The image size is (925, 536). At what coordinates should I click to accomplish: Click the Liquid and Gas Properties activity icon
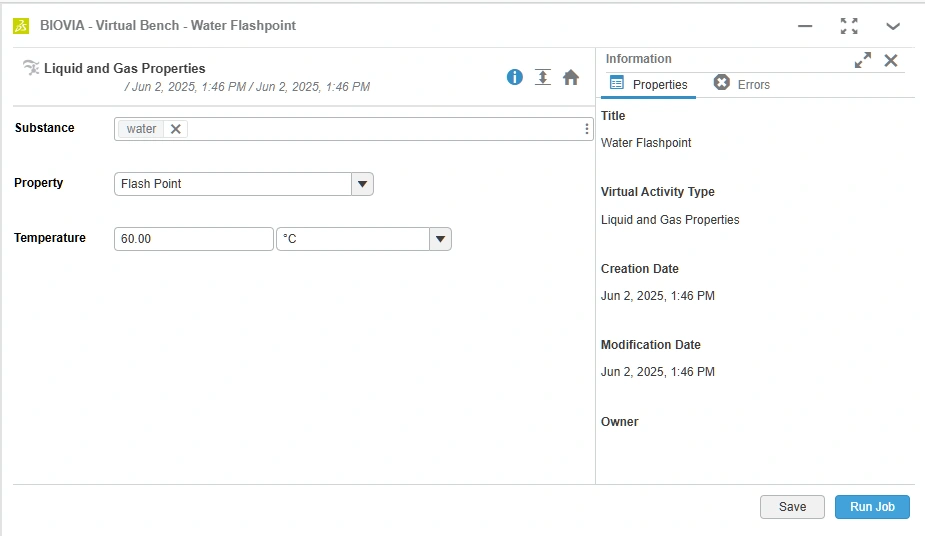coord(31,68)
